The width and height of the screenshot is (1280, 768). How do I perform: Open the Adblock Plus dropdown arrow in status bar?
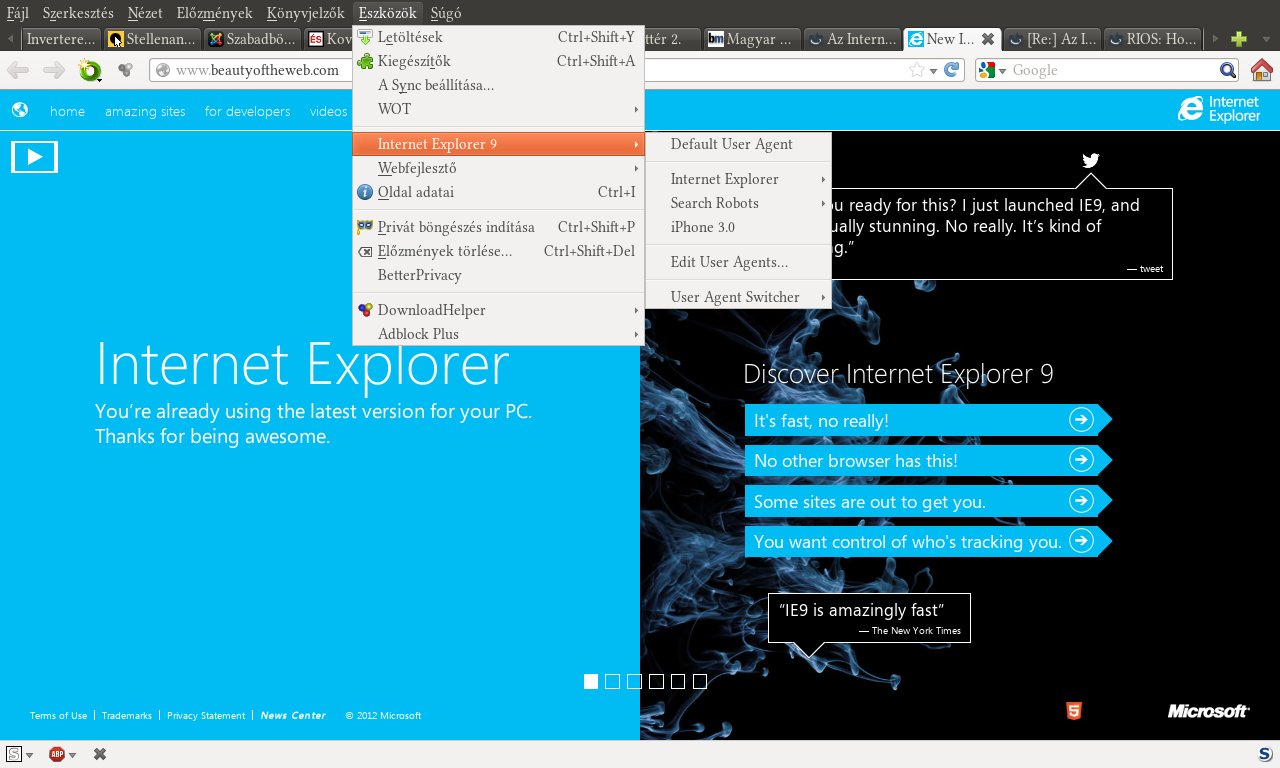point(73,755)
